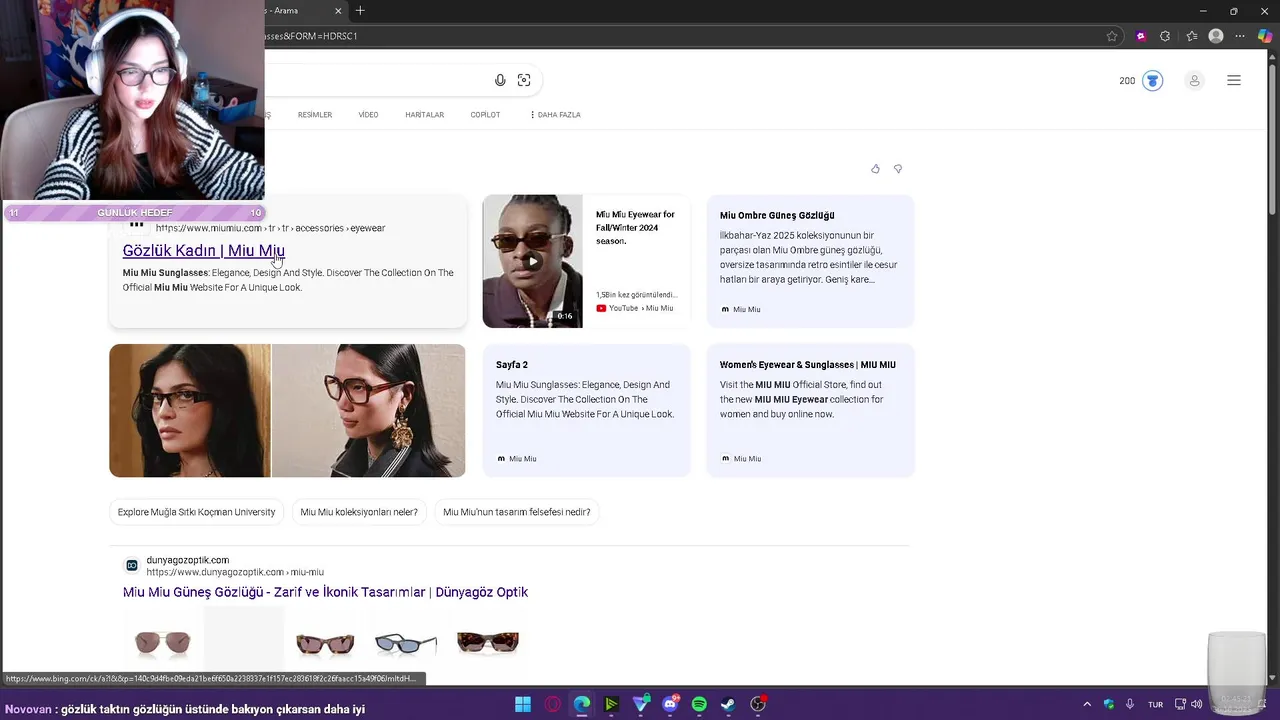Open Sayfa 2 result card

point(586,410)
